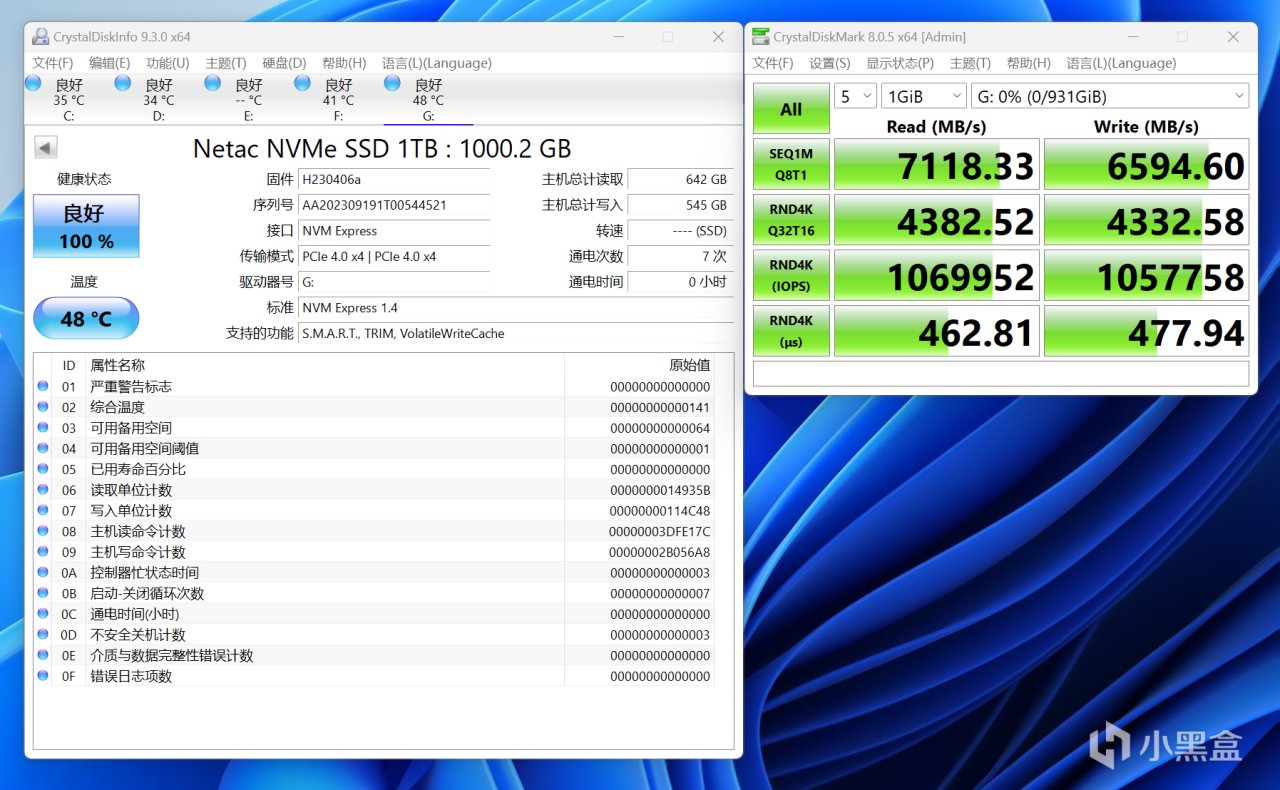Image resolution: width=1280 pixels, height=790 pixels.
Task: Click status dot for 读取单位计数 row
Action: point(43,490)
